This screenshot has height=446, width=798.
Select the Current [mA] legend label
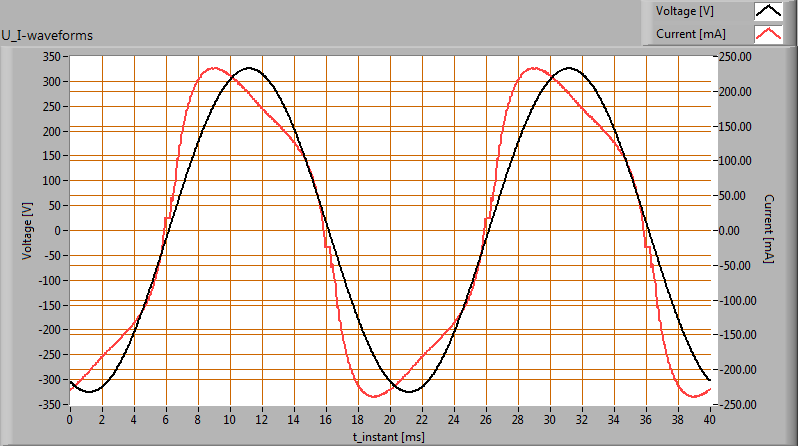tap(690, 34)
